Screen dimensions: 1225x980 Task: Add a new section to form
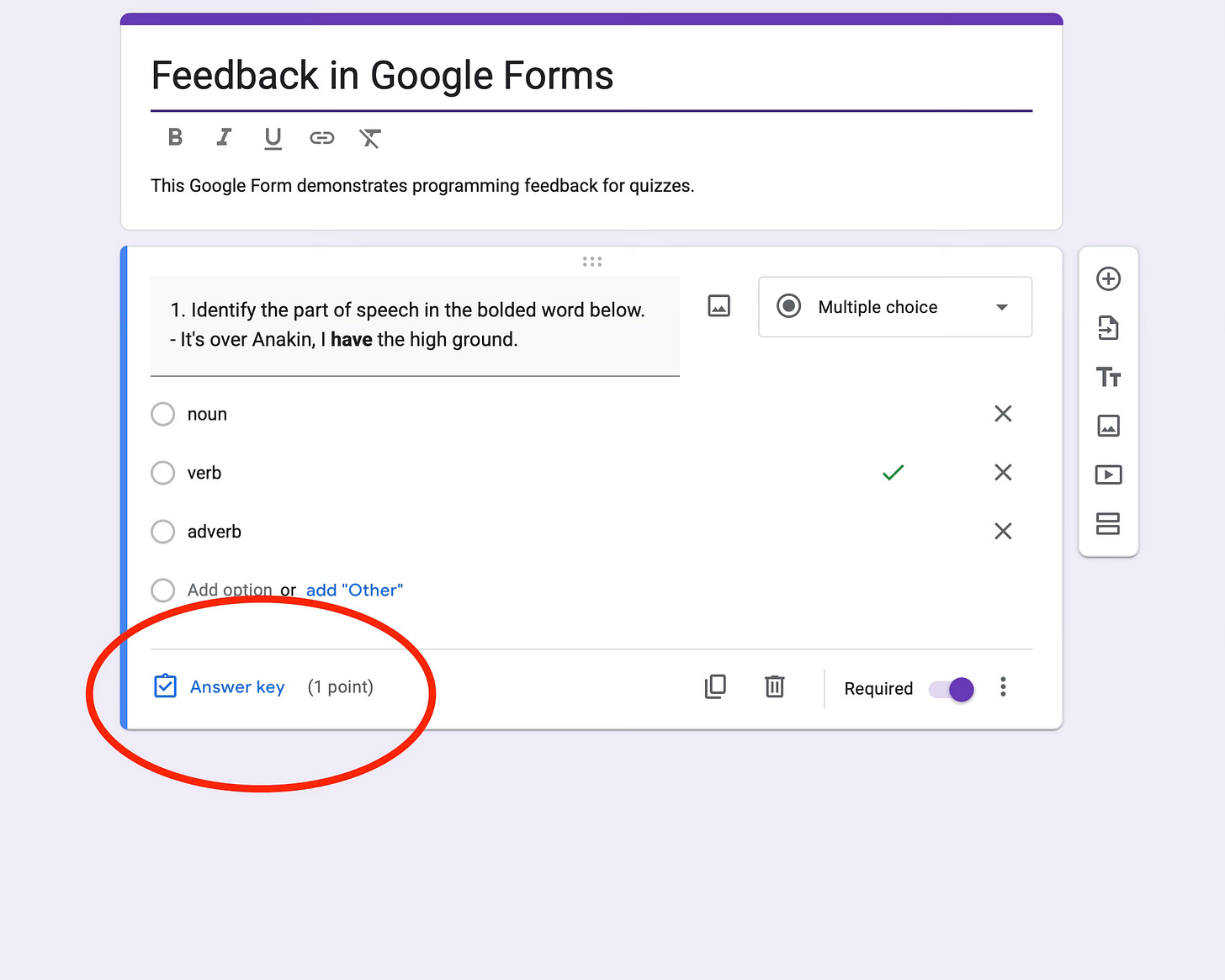click(1108, 523)
